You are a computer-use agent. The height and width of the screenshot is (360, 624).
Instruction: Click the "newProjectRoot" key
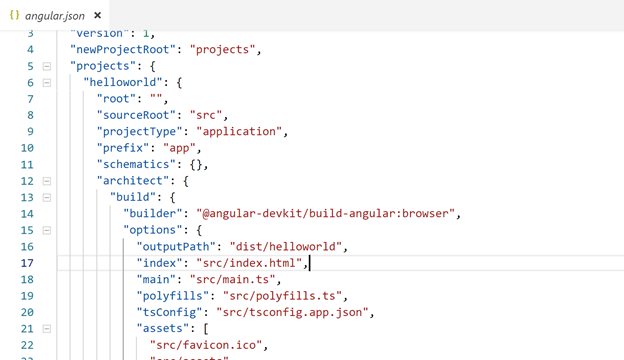[123, 50]
